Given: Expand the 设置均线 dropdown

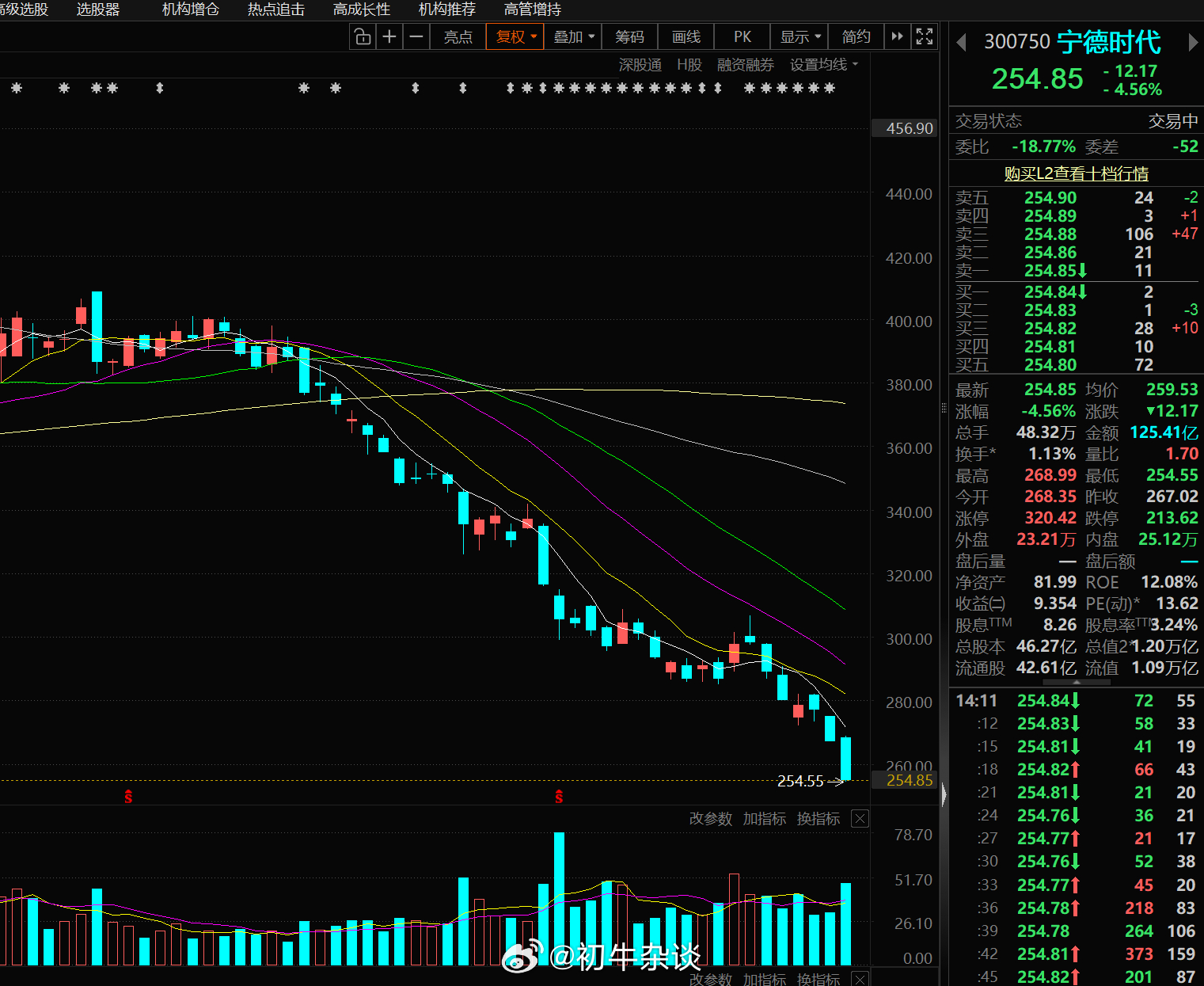Looking at the screenshot, I should click(823, 65).
